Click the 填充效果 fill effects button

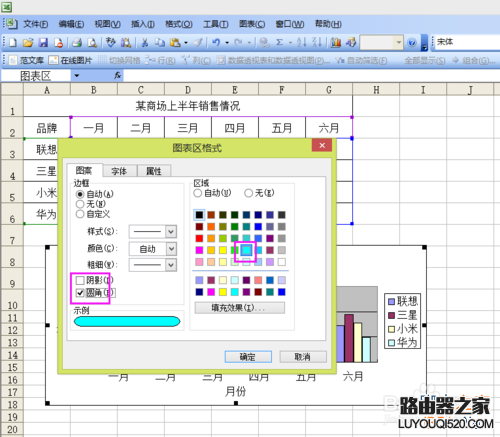point(240,308)
